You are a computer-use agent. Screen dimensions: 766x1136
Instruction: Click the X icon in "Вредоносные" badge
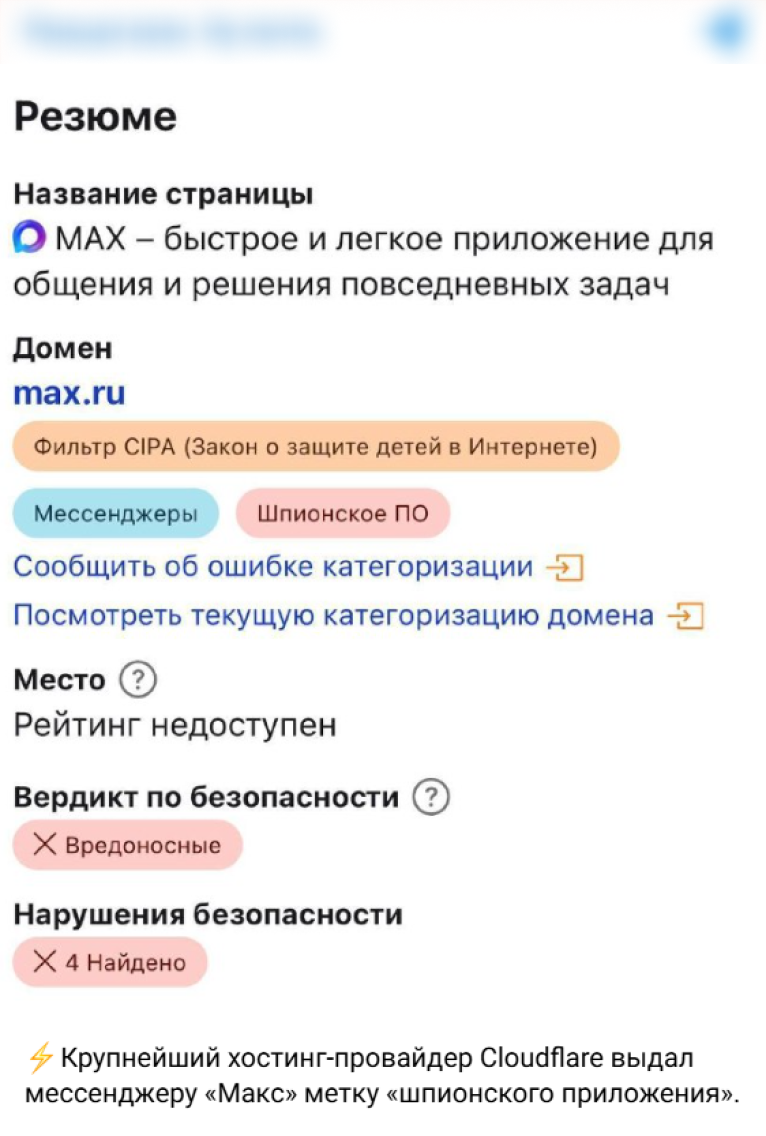click(45, 845)
